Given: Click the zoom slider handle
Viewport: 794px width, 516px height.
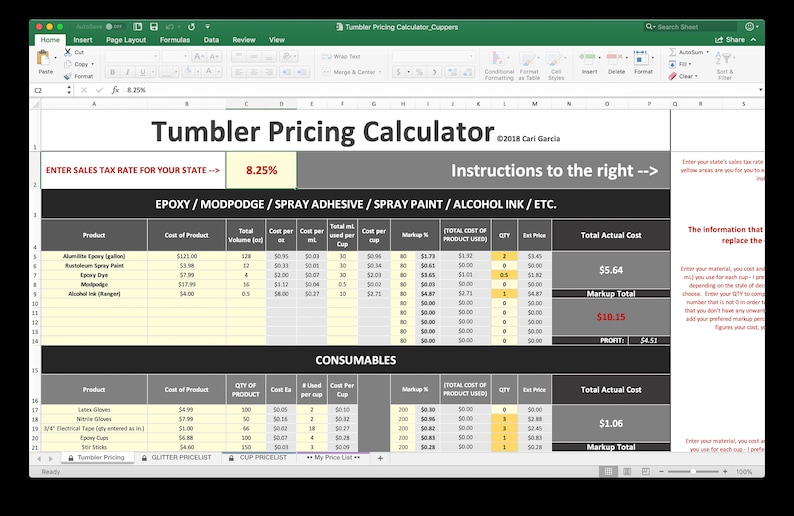Looking at the screenshot, I should point(693,471).
